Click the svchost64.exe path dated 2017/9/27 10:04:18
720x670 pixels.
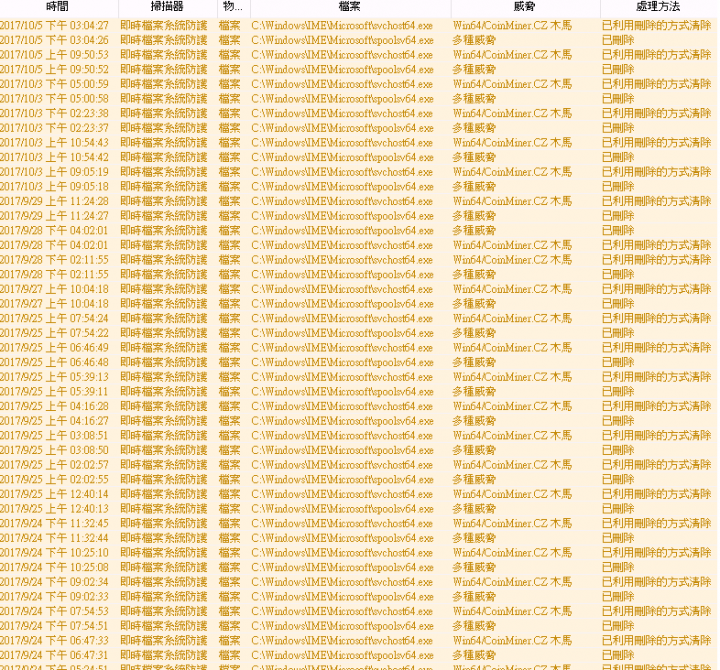[x=343, y=289]
